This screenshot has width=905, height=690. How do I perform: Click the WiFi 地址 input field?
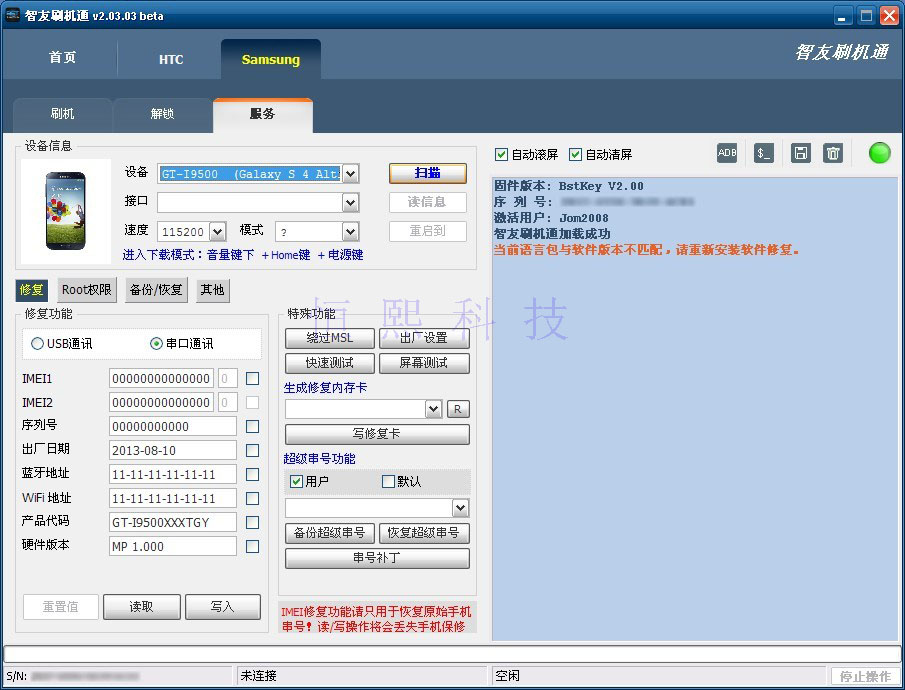[x=173, y=498]
